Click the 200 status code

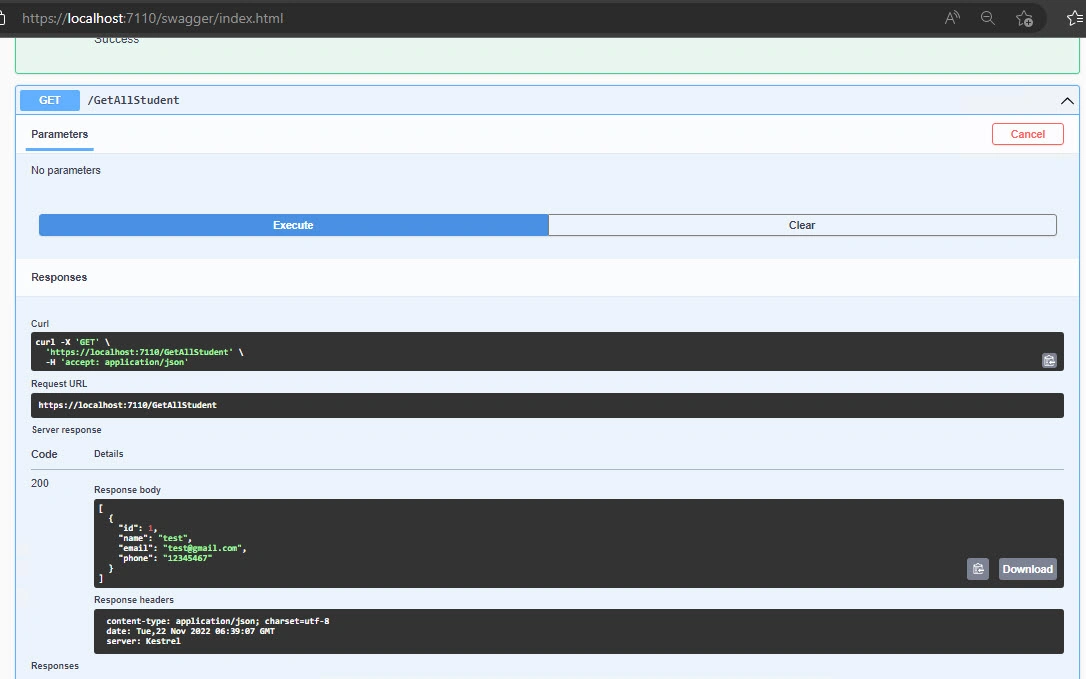pyautogui.click(x=40, y=483)
